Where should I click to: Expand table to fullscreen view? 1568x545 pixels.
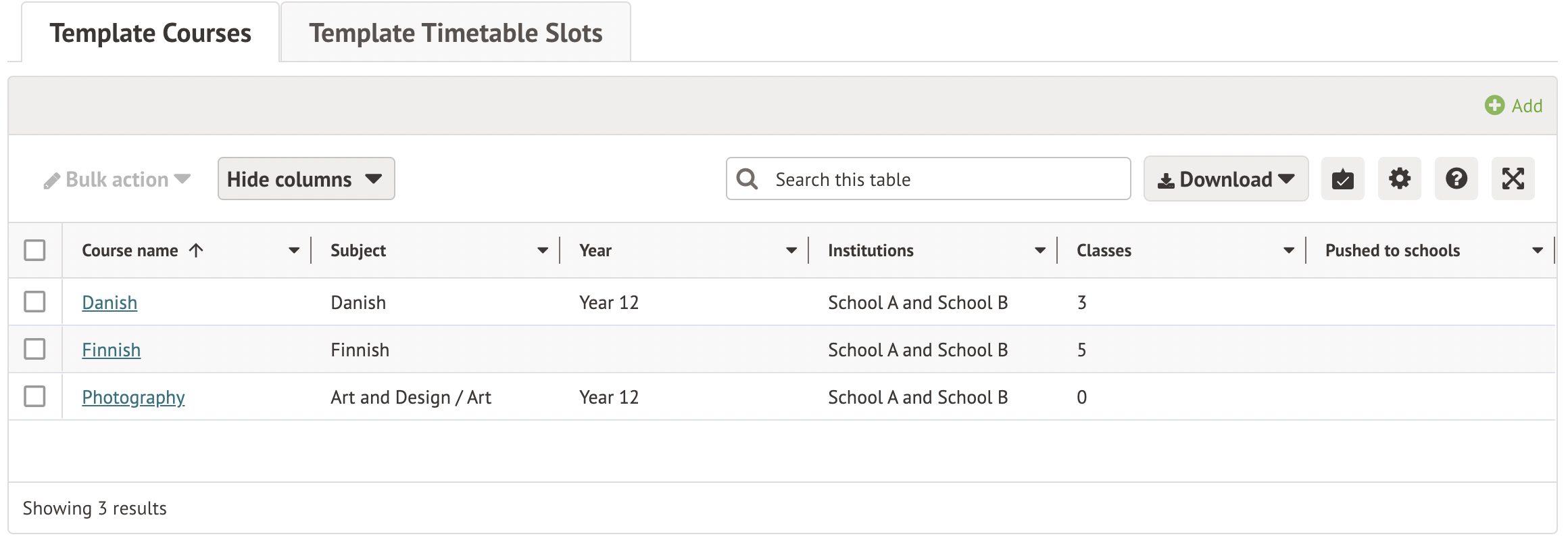[x=1513, y=179]
